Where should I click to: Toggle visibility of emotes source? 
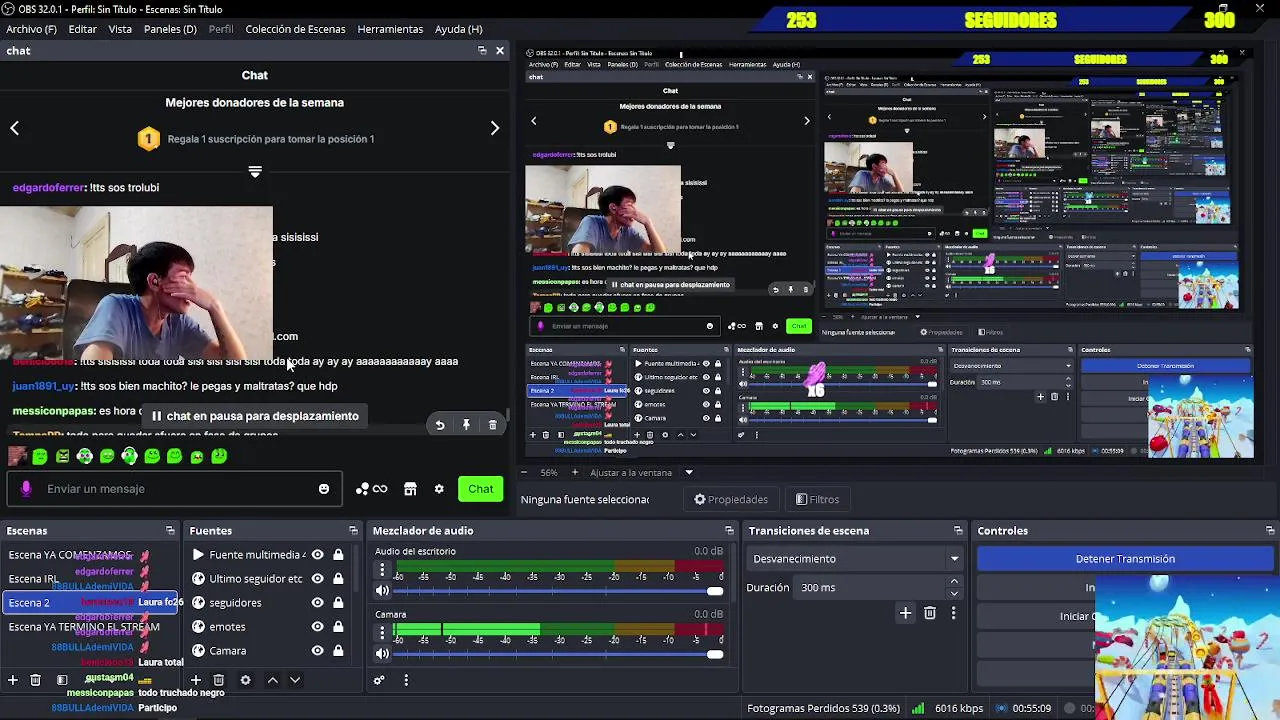(x=318, y=627)
